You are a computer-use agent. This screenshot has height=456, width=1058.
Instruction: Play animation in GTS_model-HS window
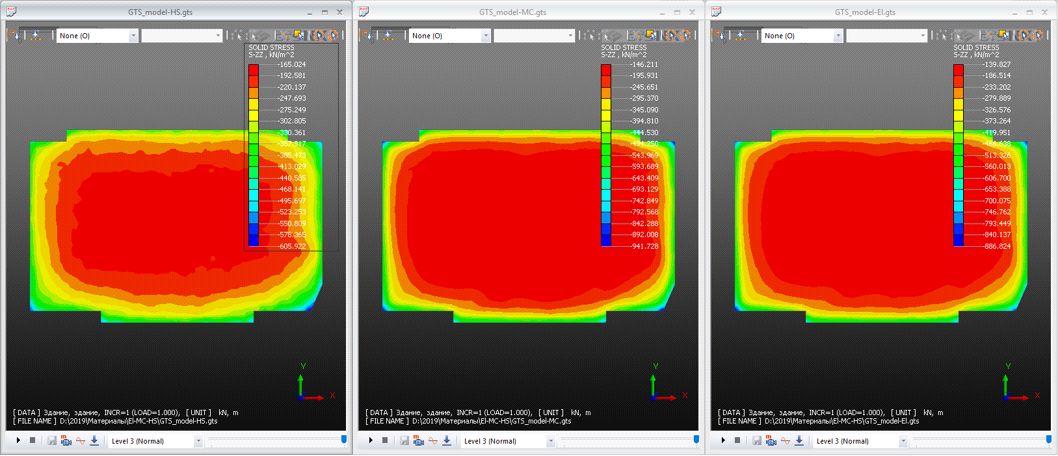click(x=19, y=441)
